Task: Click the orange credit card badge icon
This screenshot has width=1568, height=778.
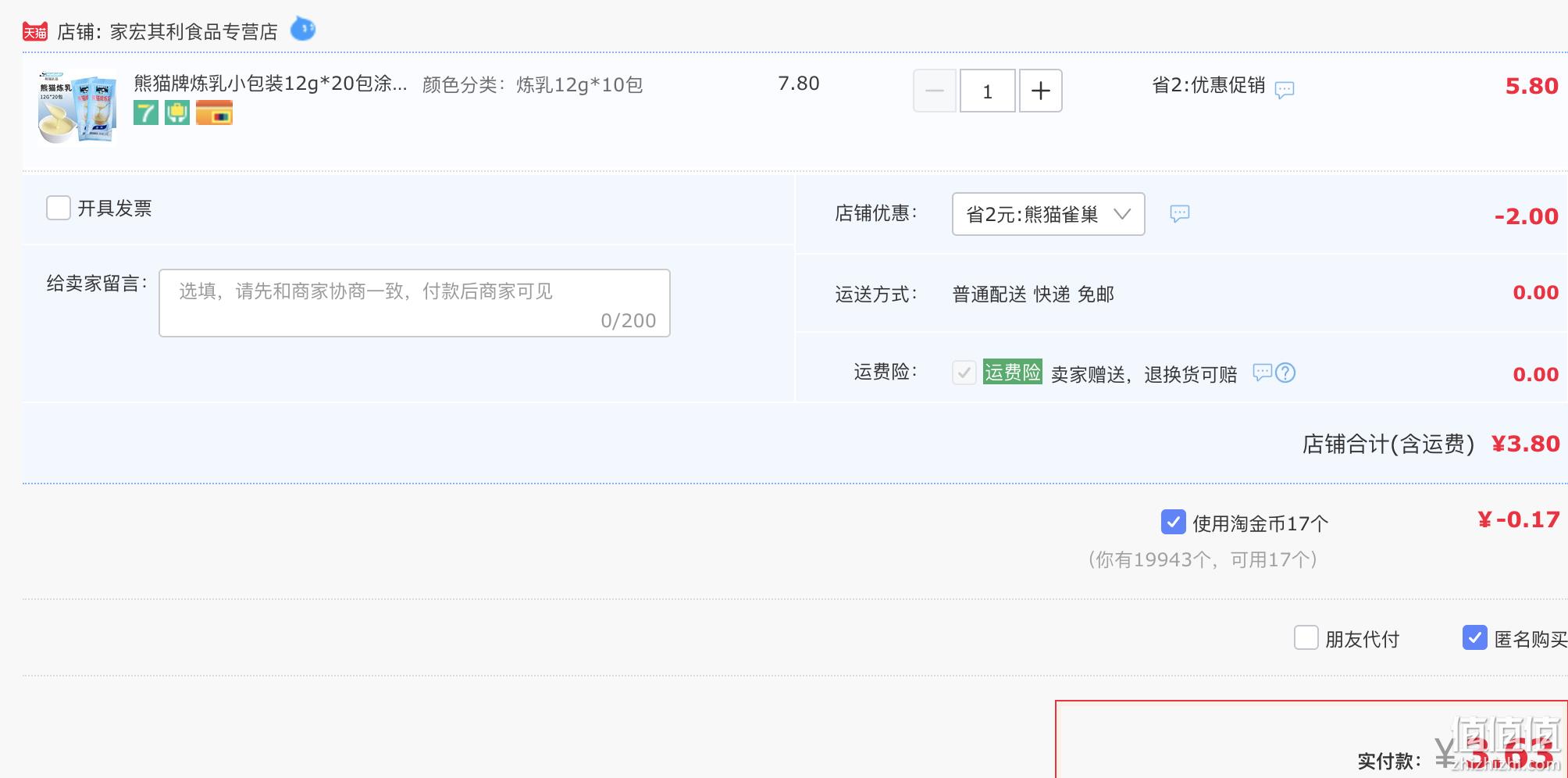Action: click(214, 113)
